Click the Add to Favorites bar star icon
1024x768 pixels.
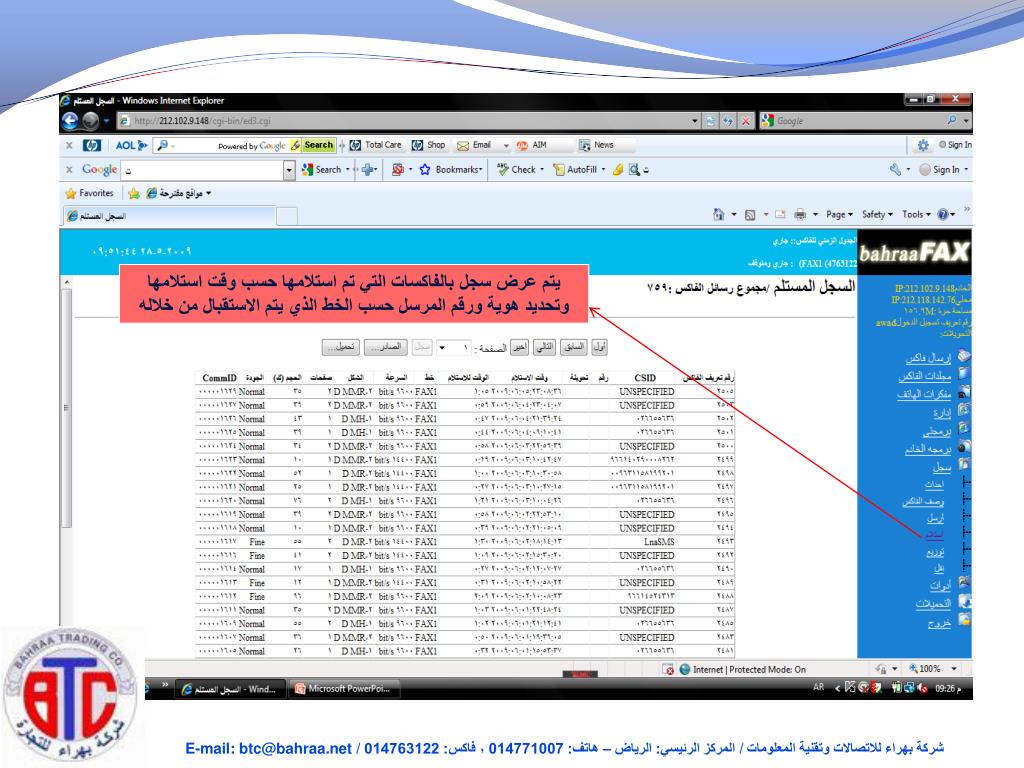tap(134, 193)
